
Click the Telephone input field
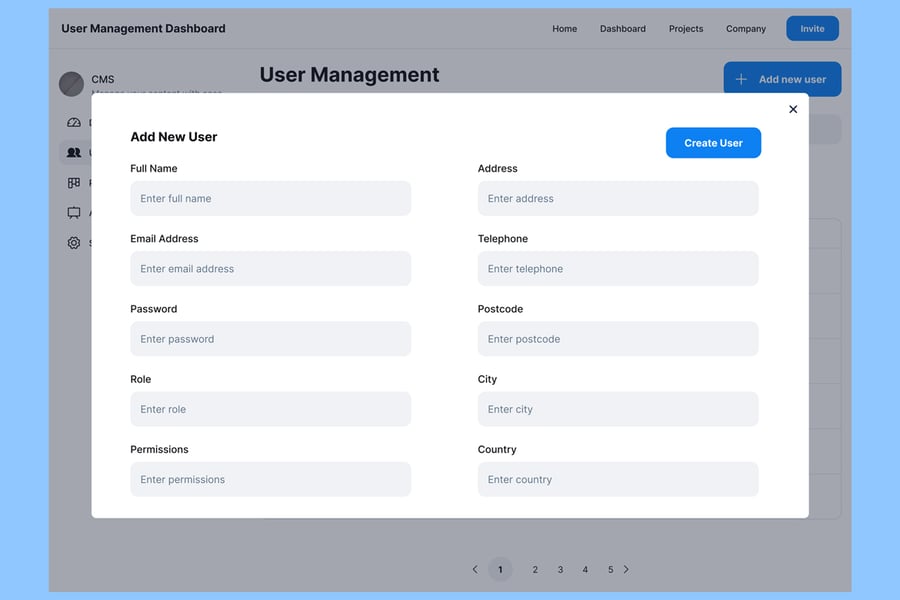click(x=618, y=268)
